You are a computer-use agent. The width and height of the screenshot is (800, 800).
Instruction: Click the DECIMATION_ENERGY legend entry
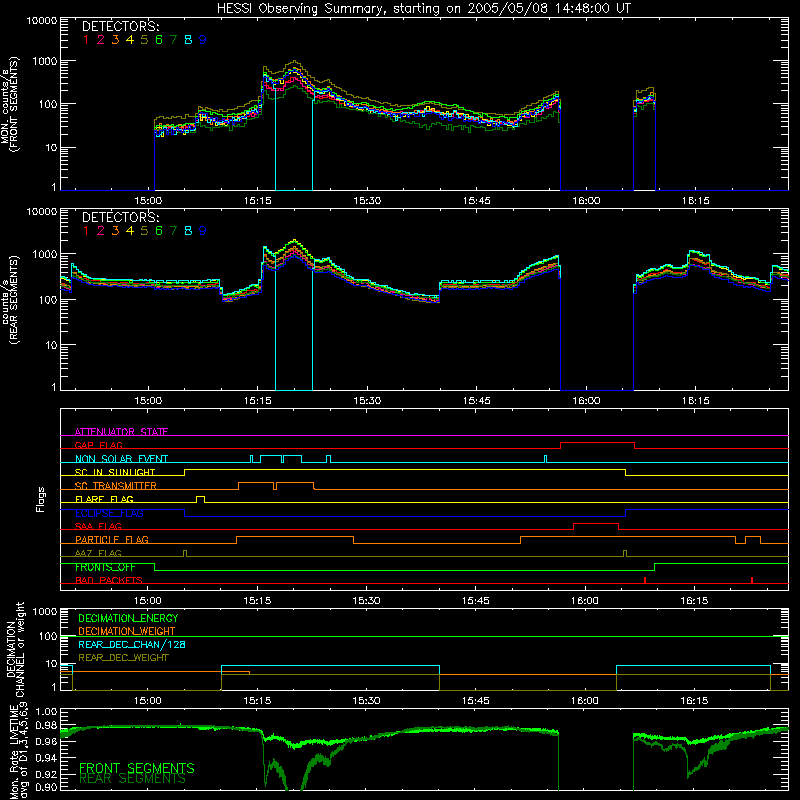tap(128, 618)
